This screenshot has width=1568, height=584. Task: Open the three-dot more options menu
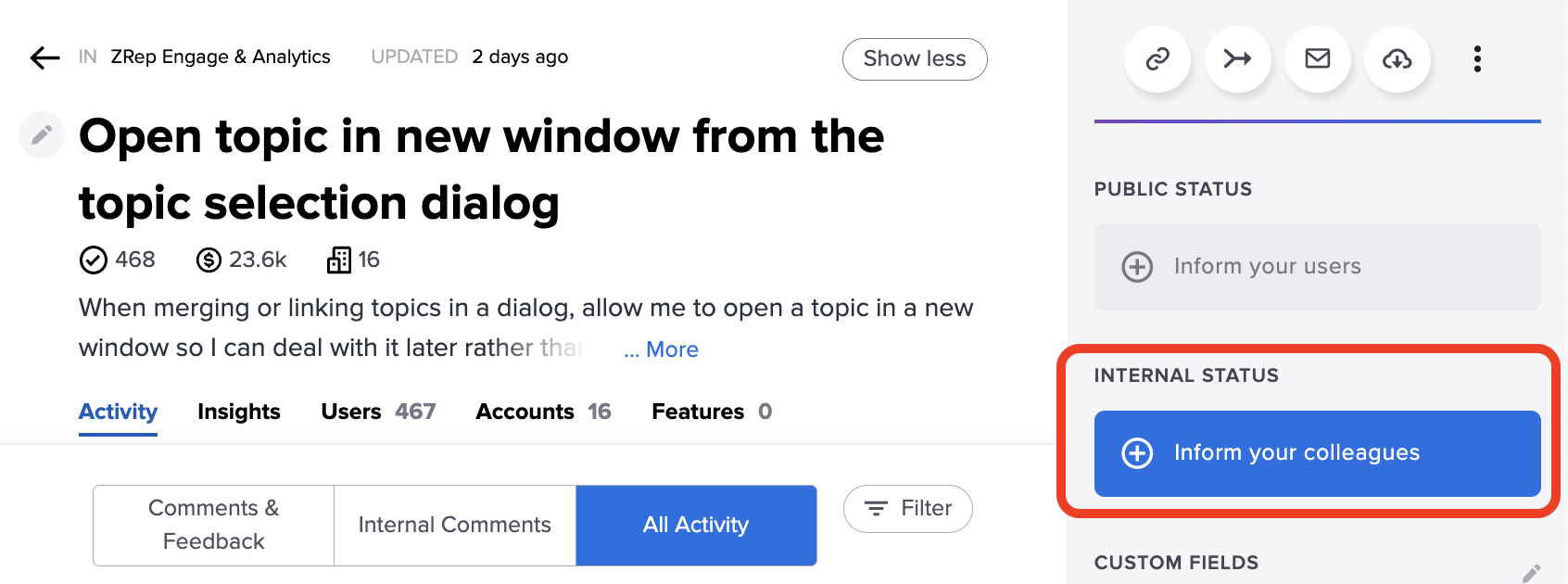(1477, 59)
